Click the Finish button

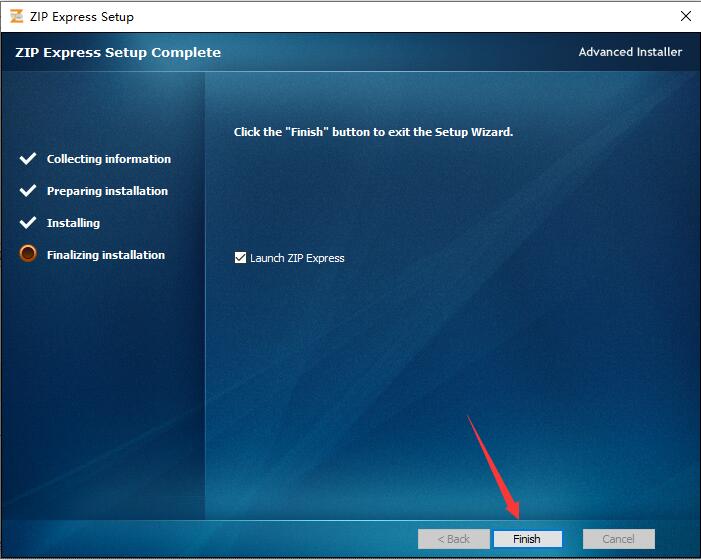528,539
